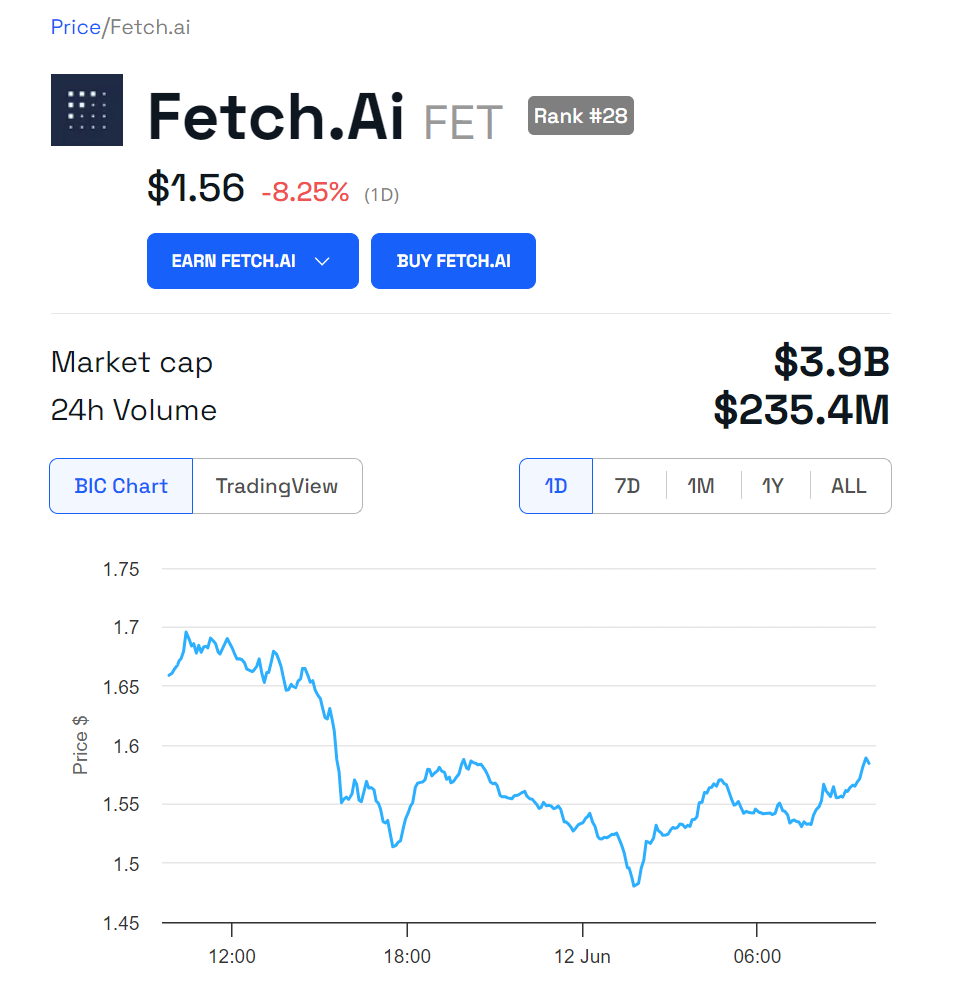Click the Price breadcrumb link
This screenshot has width=959, height=981.
pos(75,27)
